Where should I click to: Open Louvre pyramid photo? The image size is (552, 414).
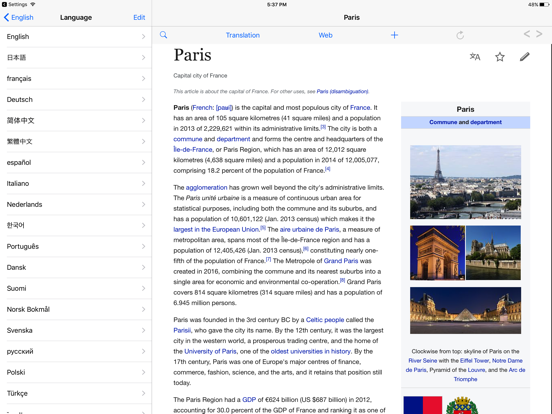pos(465,310)
